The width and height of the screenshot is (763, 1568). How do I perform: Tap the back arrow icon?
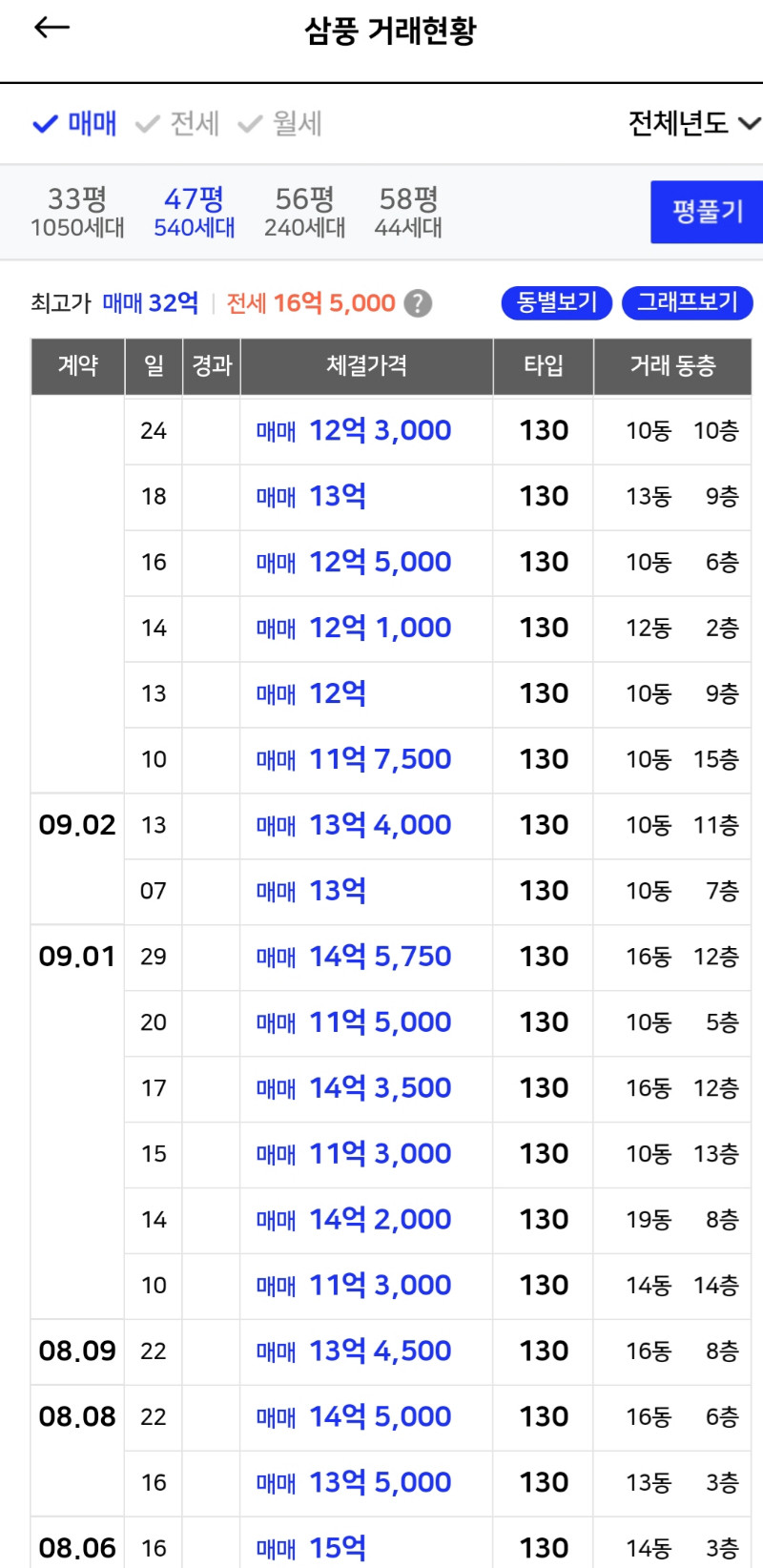(x=52, y=29)
